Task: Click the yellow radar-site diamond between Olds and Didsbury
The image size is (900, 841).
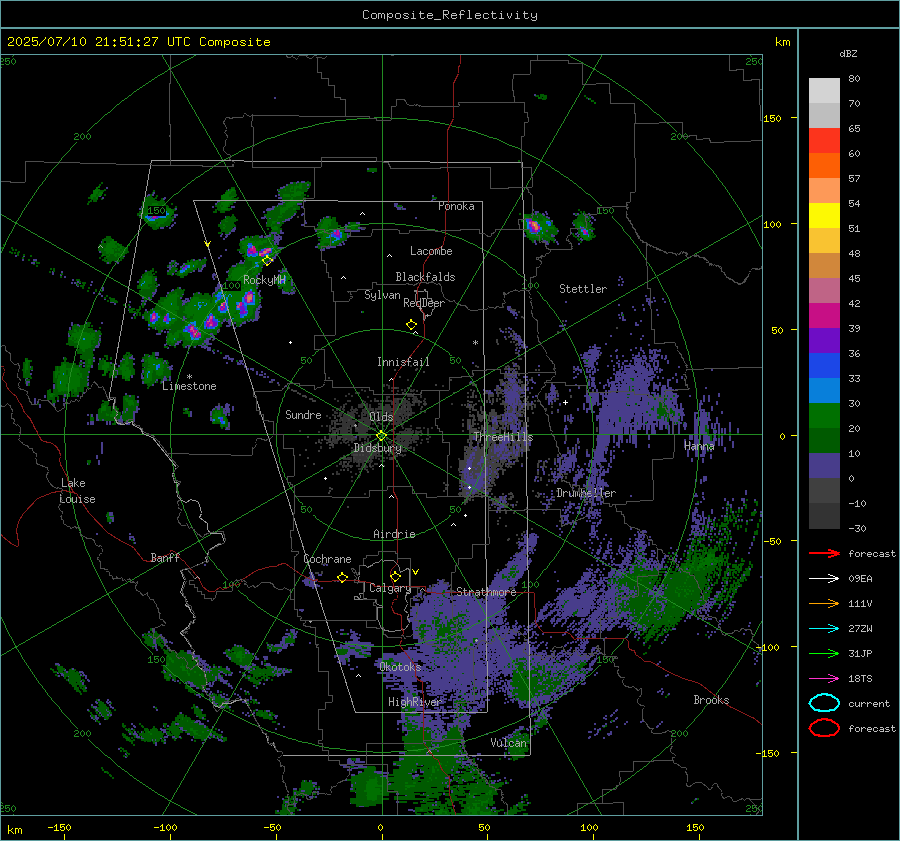Action: pos(382,436)
